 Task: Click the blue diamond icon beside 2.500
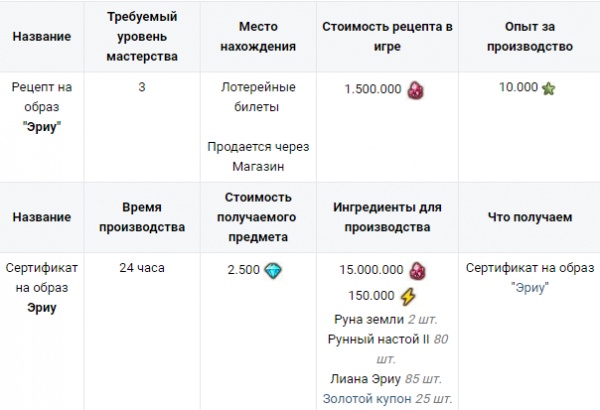tap(273, 269)
